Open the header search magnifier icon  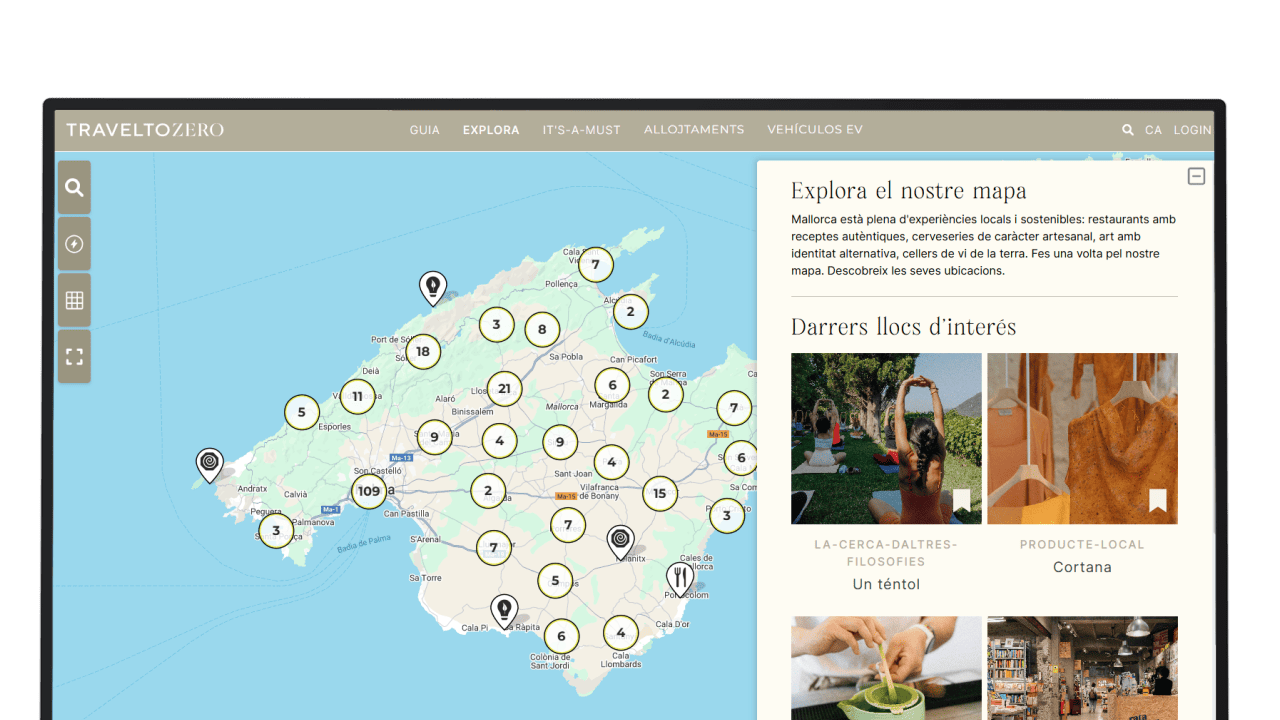click(x=1128, y=130)
